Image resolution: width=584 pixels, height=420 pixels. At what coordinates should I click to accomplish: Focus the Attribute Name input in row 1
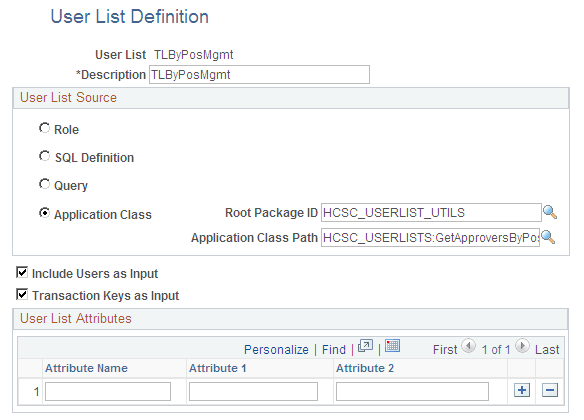tap(108, 391)
